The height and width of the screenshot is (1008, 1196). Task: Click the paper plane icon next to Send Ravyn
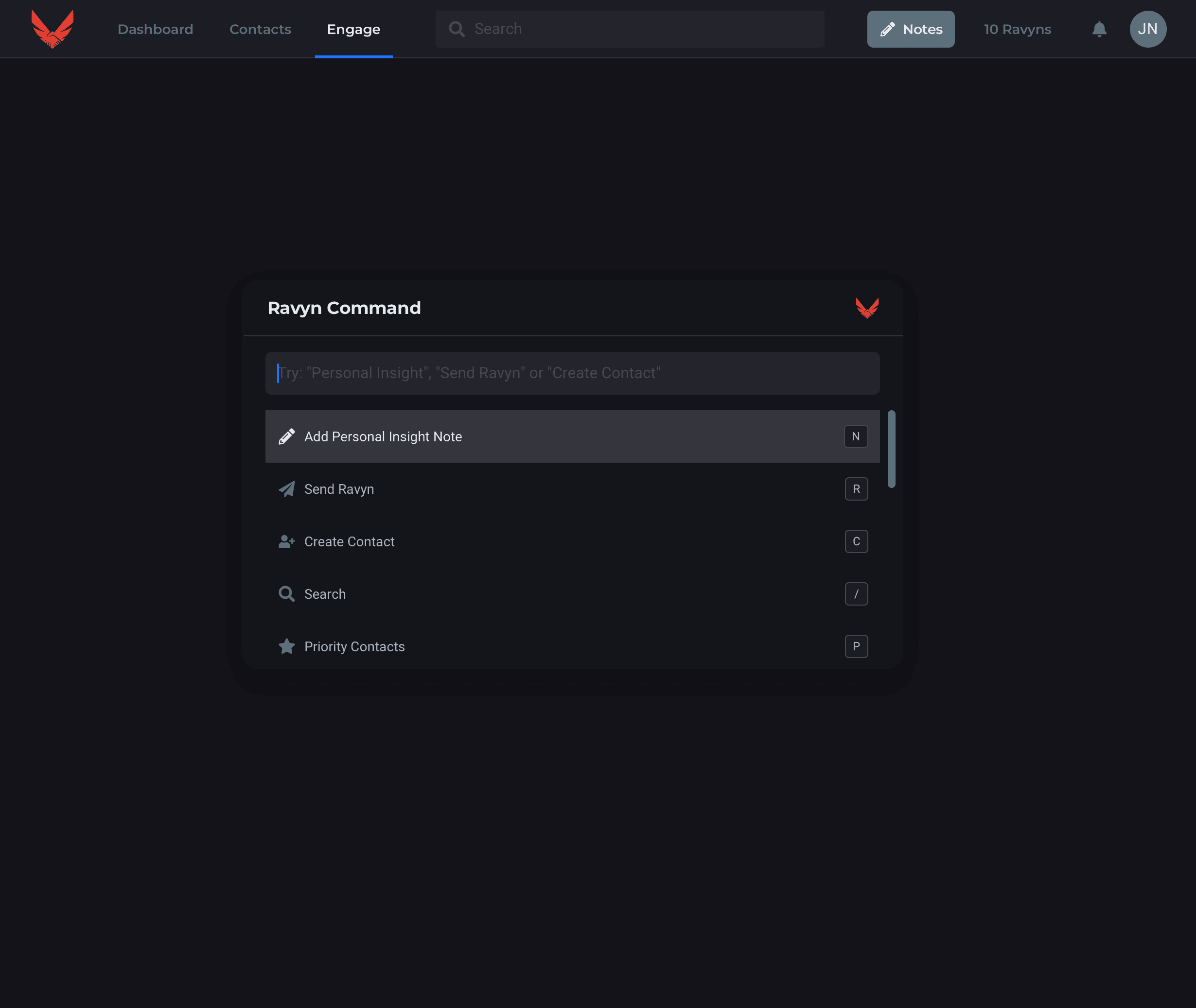[286, 488]
